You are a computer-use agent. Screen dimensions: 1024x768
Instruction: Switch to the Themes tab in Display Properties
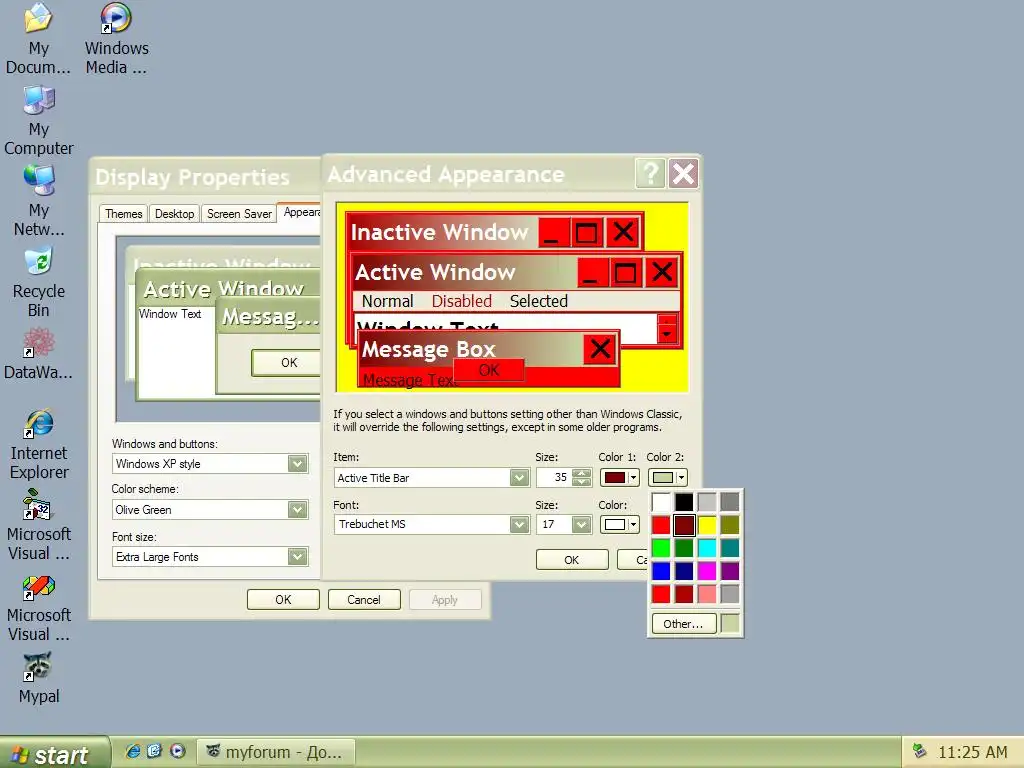click(x=123, y=214)
